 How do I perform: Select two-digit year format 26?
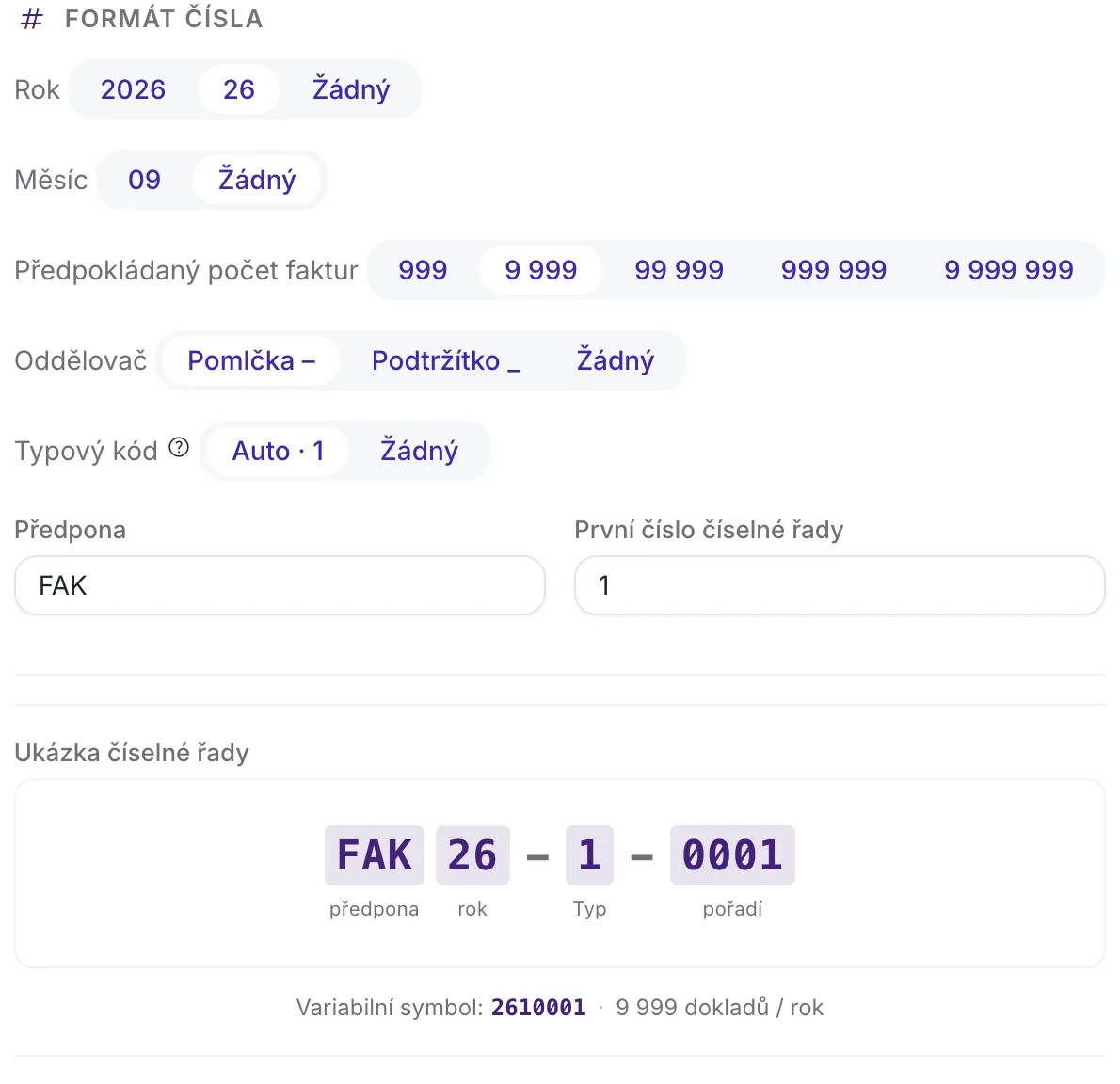[238, 89]
